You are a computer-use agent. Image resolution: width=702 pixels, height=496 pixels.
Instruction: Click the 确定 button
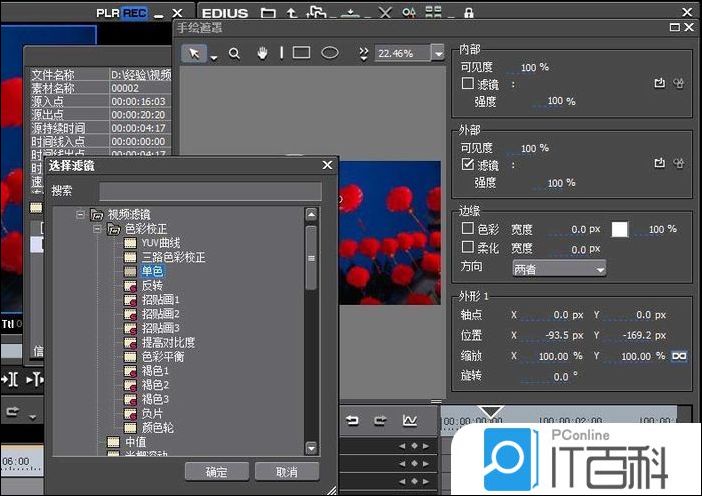coord(215,472)
